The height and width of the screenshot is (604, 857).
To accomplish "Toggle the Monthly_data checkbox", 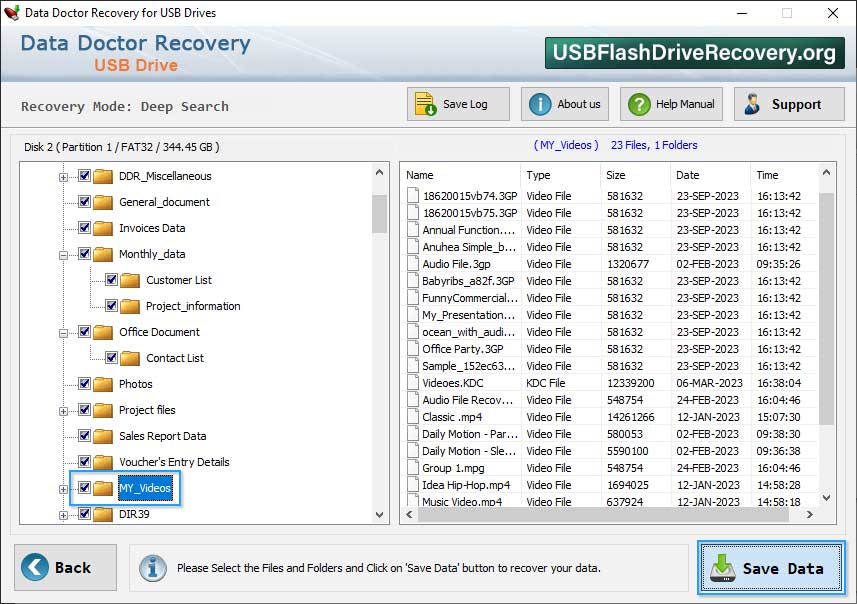I will point(84,253).
